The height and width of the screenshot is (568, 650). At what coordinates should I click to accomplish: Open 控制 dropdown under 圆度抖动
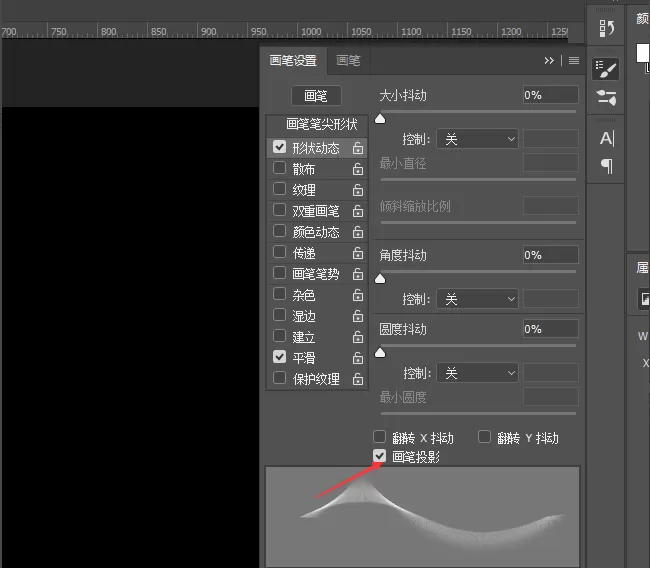tap(477, 373)
